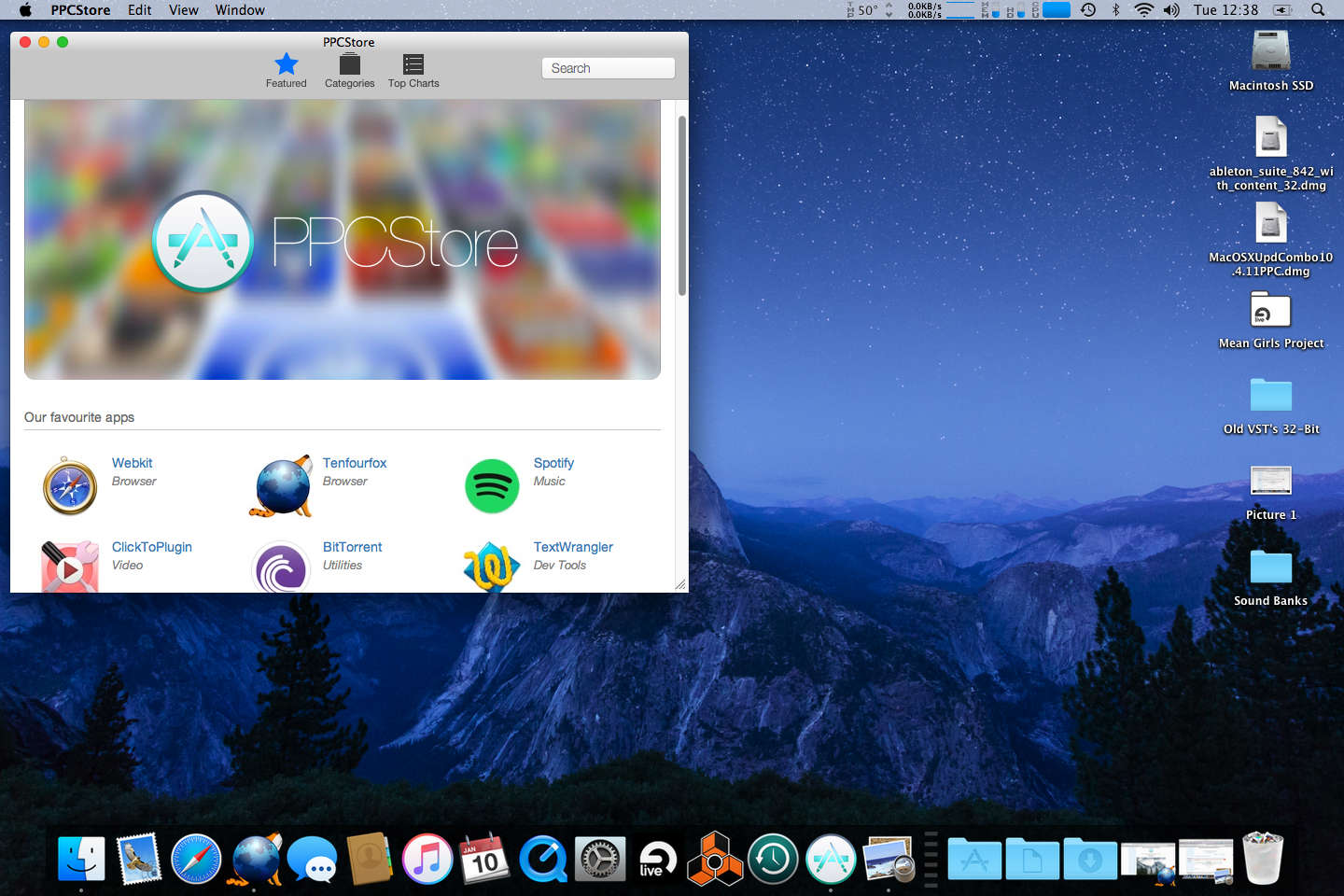This screenshot has height=896, width=1344.
Task: Open the Webkit link
Action: coord(132,463)
